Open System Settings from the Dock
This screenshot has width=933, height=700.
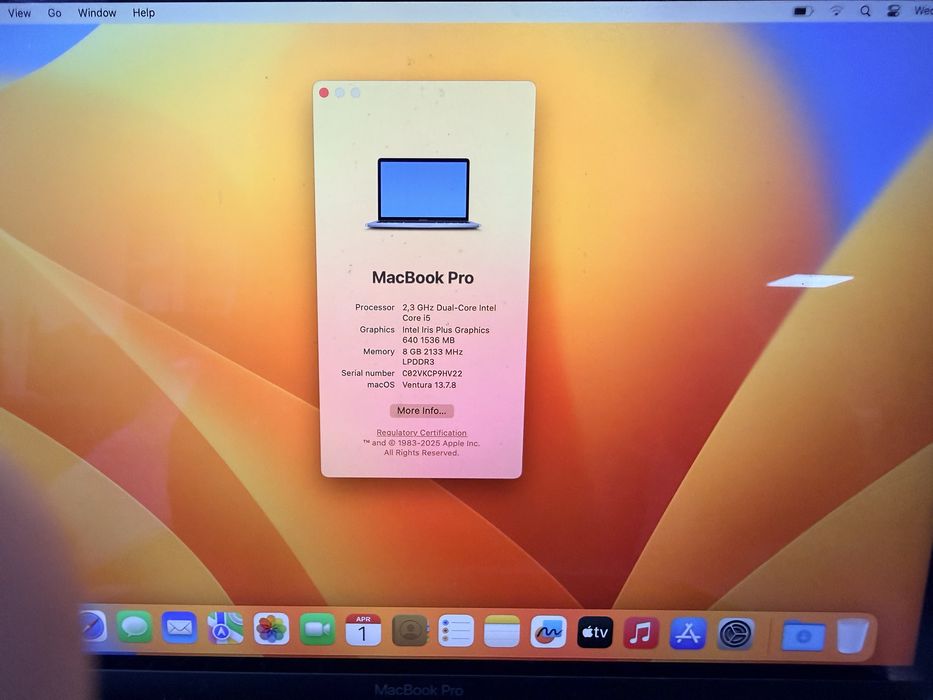click(x=735, y=635)
